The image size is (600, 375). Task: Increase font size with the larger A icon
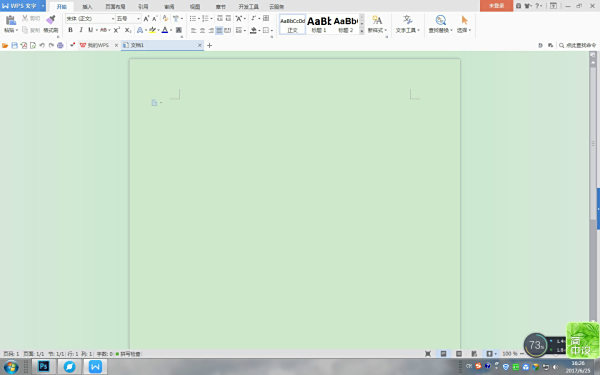coord(146,18)
